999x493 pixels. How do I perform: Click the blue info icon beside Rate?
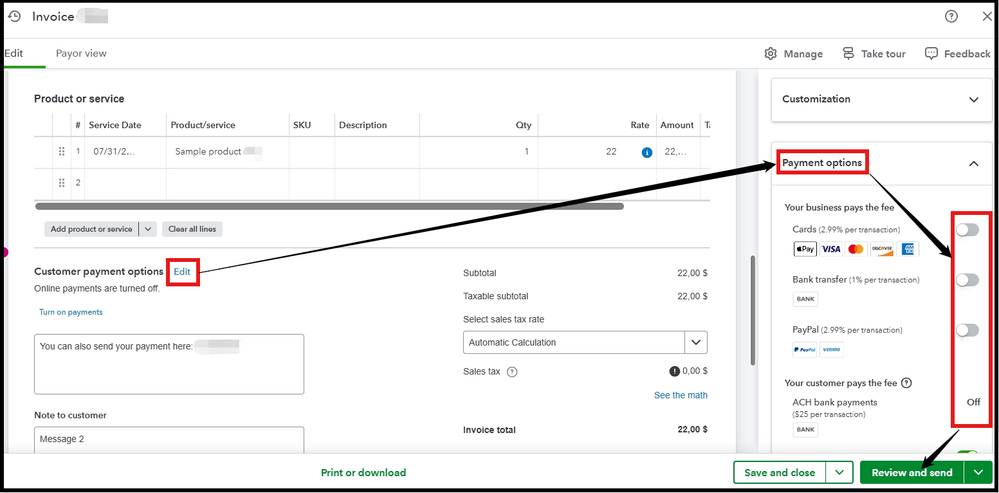pos(647,152)
